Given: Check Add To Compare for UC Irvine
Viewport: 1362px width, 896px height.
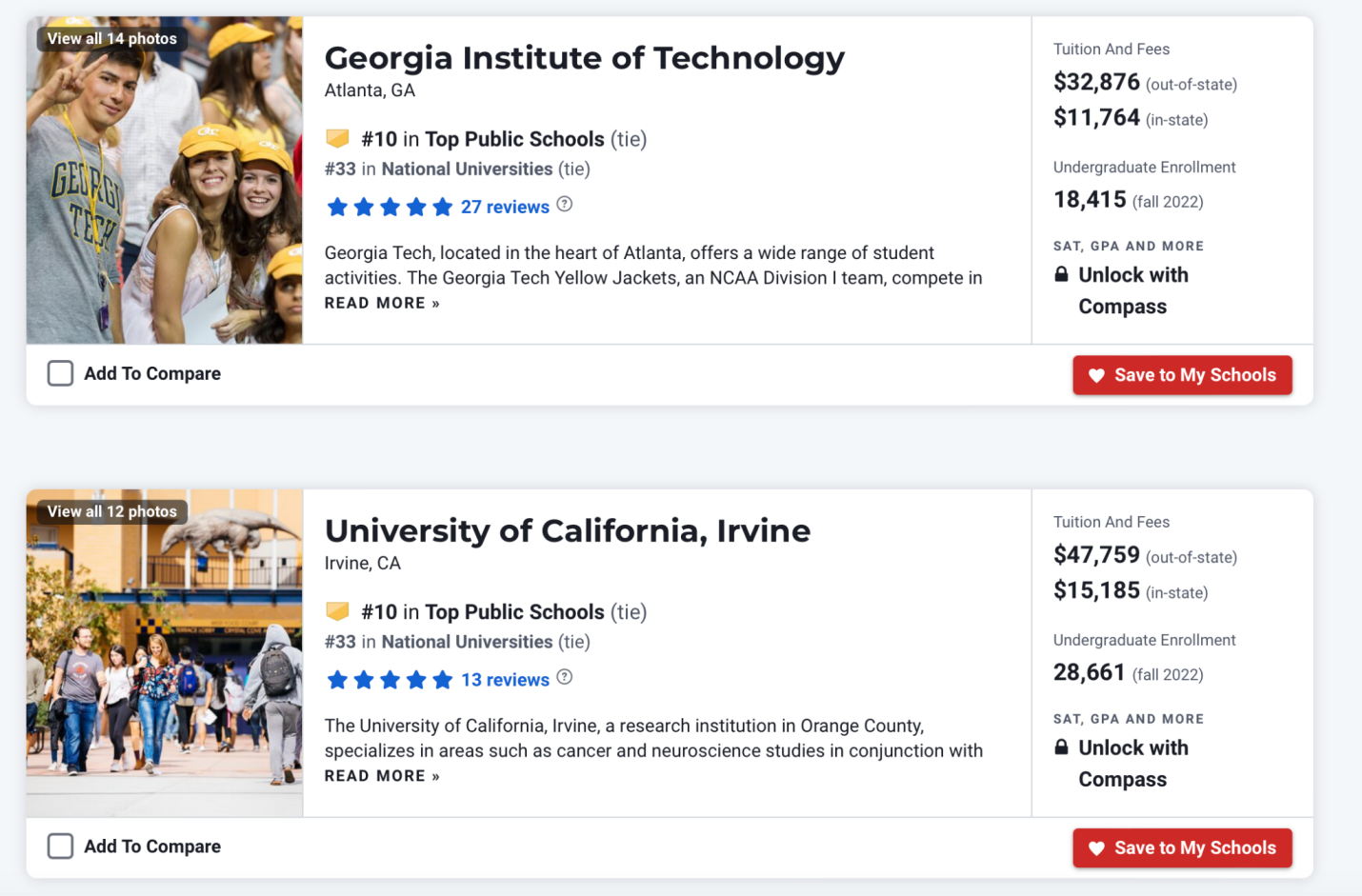Looking at the screenshot, I should point(60,846).
